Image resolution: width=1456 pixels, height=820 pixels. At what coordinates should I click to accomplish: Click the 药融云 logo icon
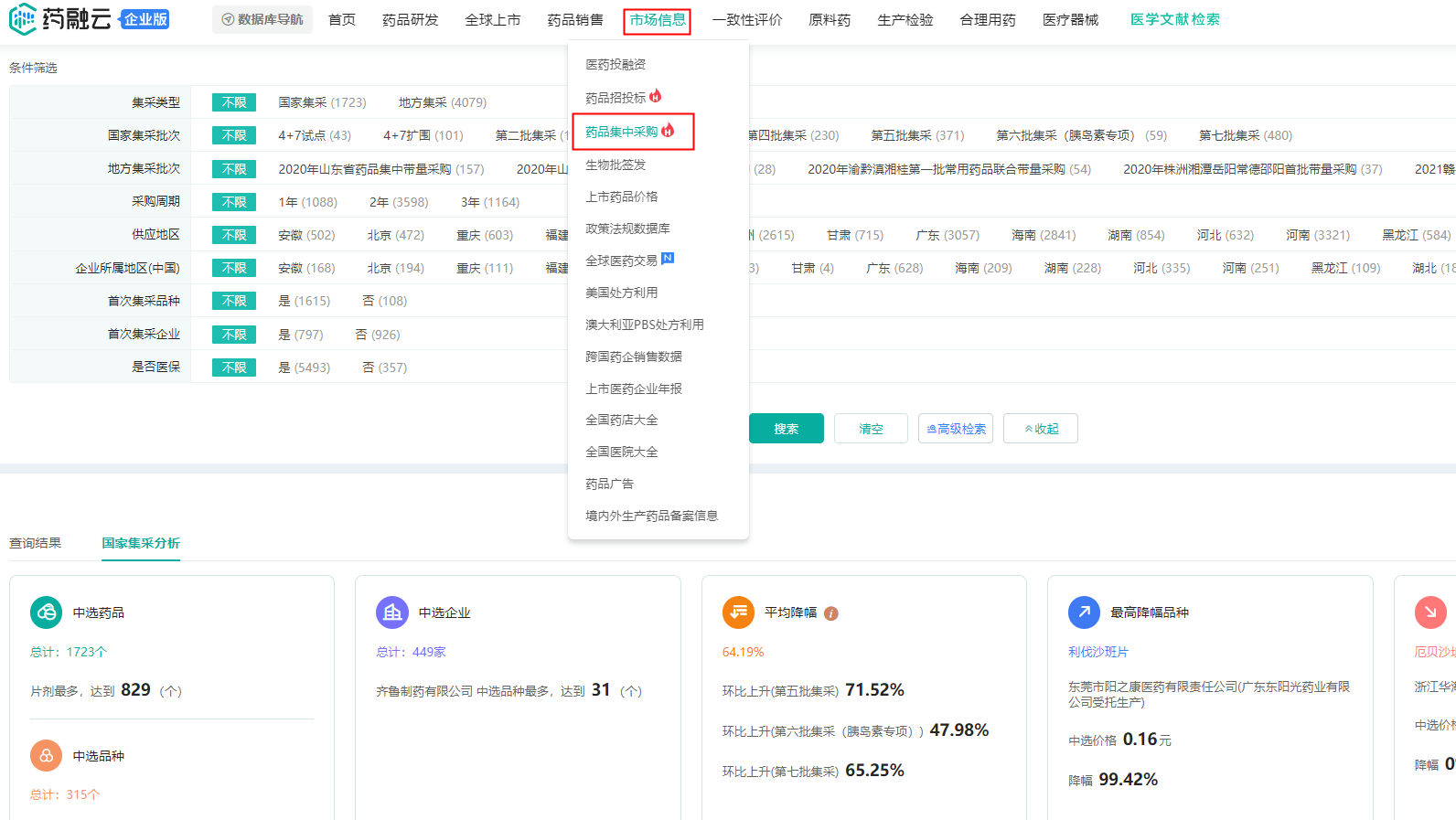pyautogui.click(x=23, y=19)
